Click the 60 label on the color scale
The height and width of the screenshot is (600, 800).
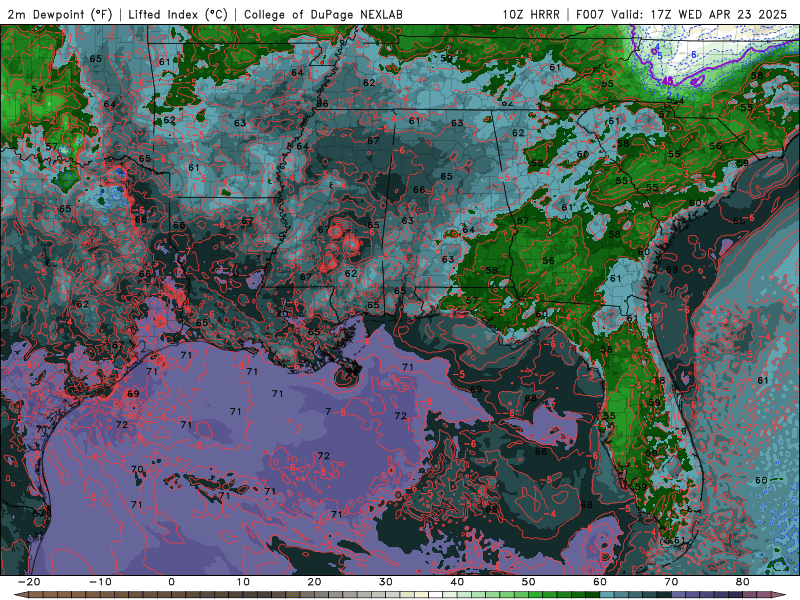(600, 582)
